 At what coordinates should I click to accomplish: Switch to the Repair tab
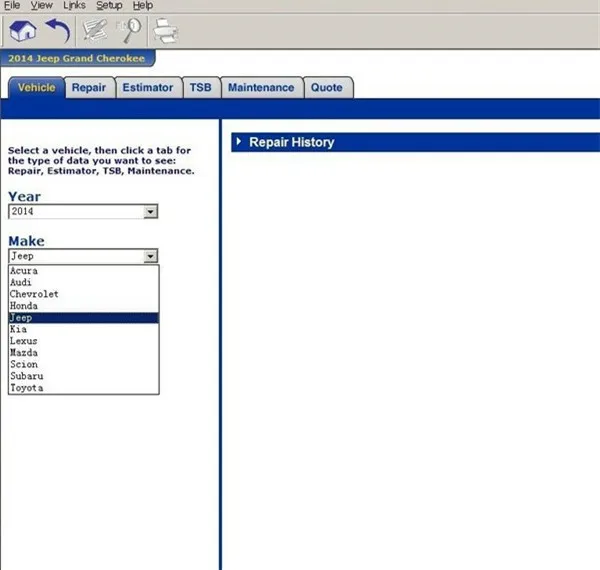89,88
